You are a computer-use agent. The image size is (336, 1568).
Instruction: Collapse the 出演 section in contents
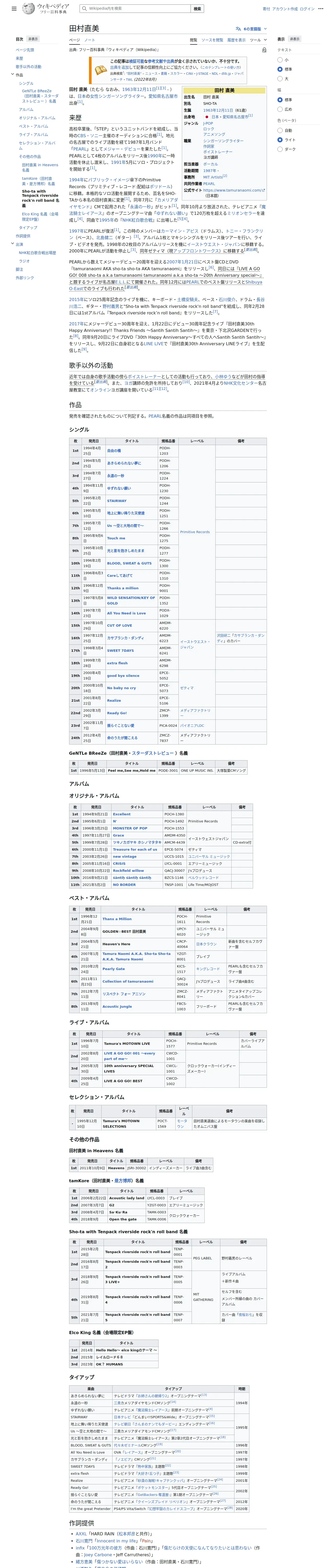pos(12,244)
